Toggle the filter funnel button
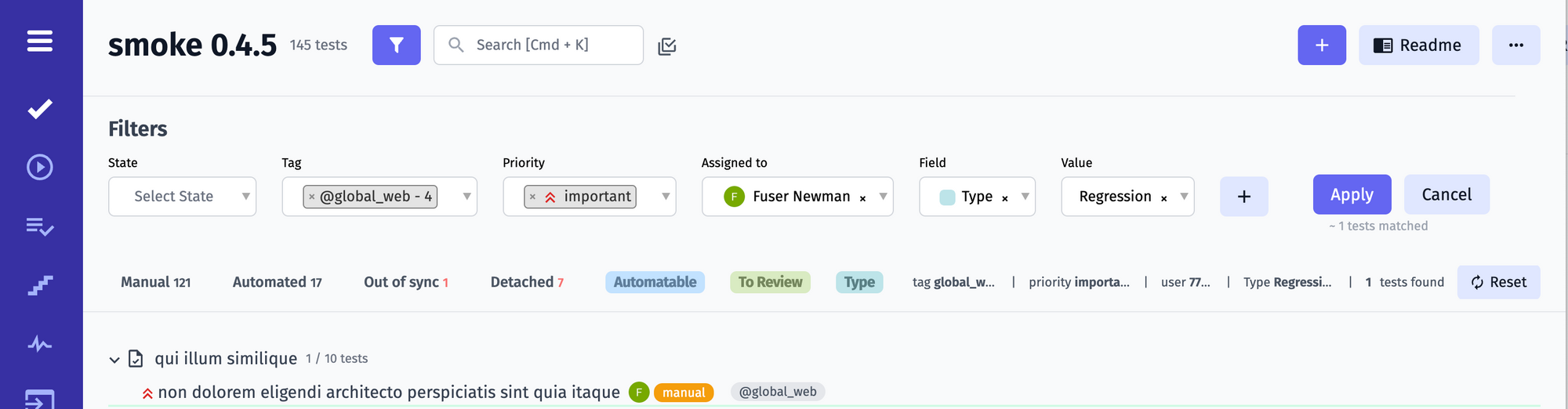1568x409 pixels. click(x=397, y=45)
